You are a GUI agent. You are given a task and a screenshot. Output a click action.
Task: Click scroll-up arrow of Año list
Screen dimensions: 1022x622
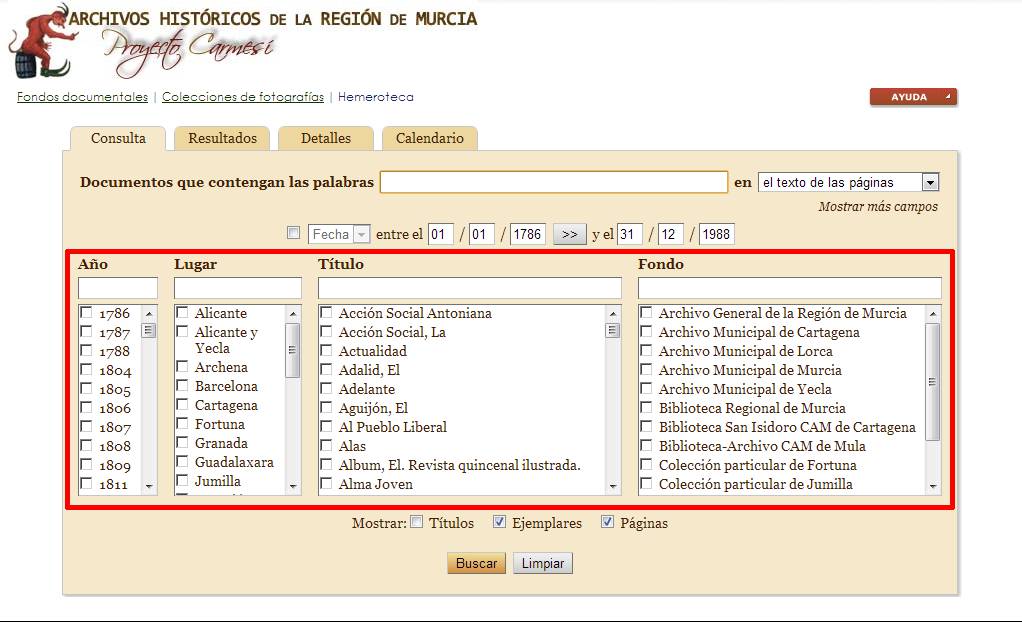coord(149,314)
